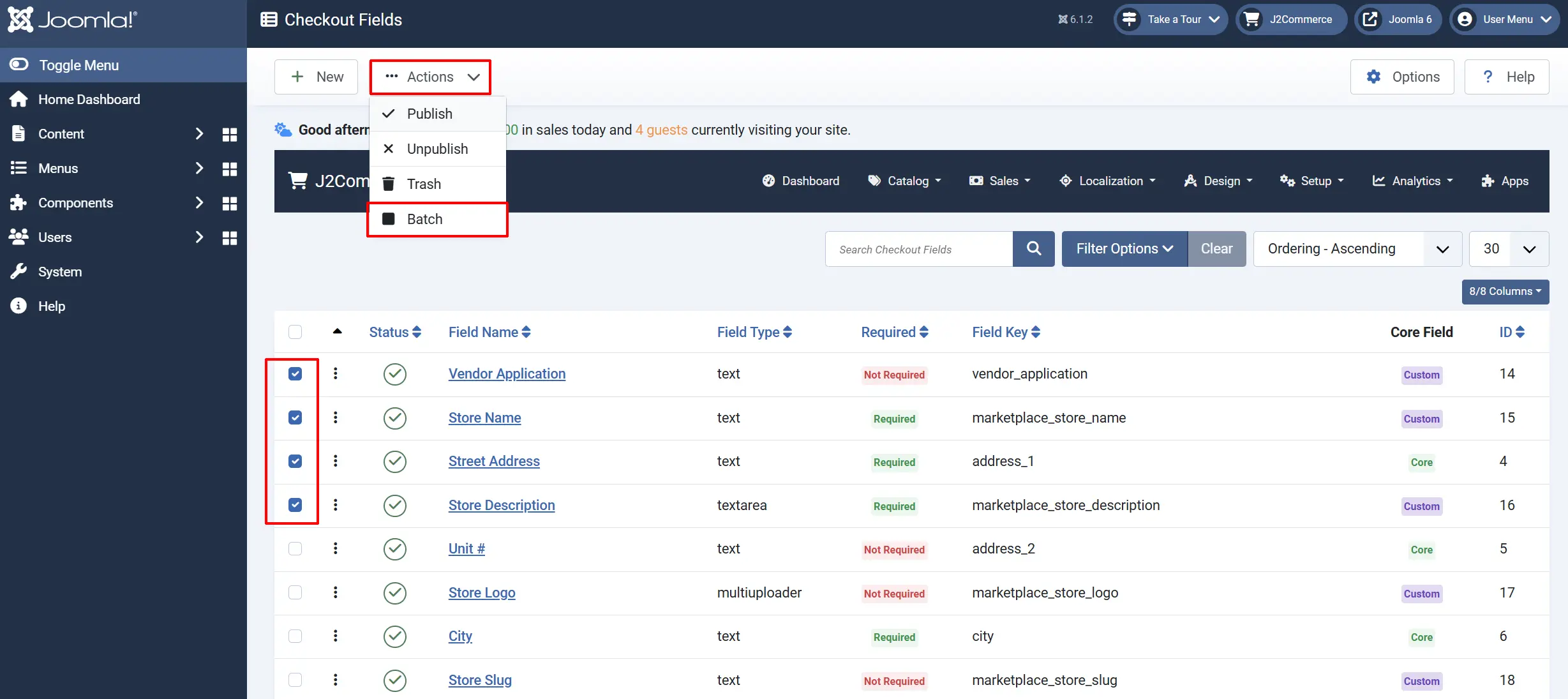Click the Search Checkout Fields input
This screenshot has height=699, width=1568.
pos(919,249)
